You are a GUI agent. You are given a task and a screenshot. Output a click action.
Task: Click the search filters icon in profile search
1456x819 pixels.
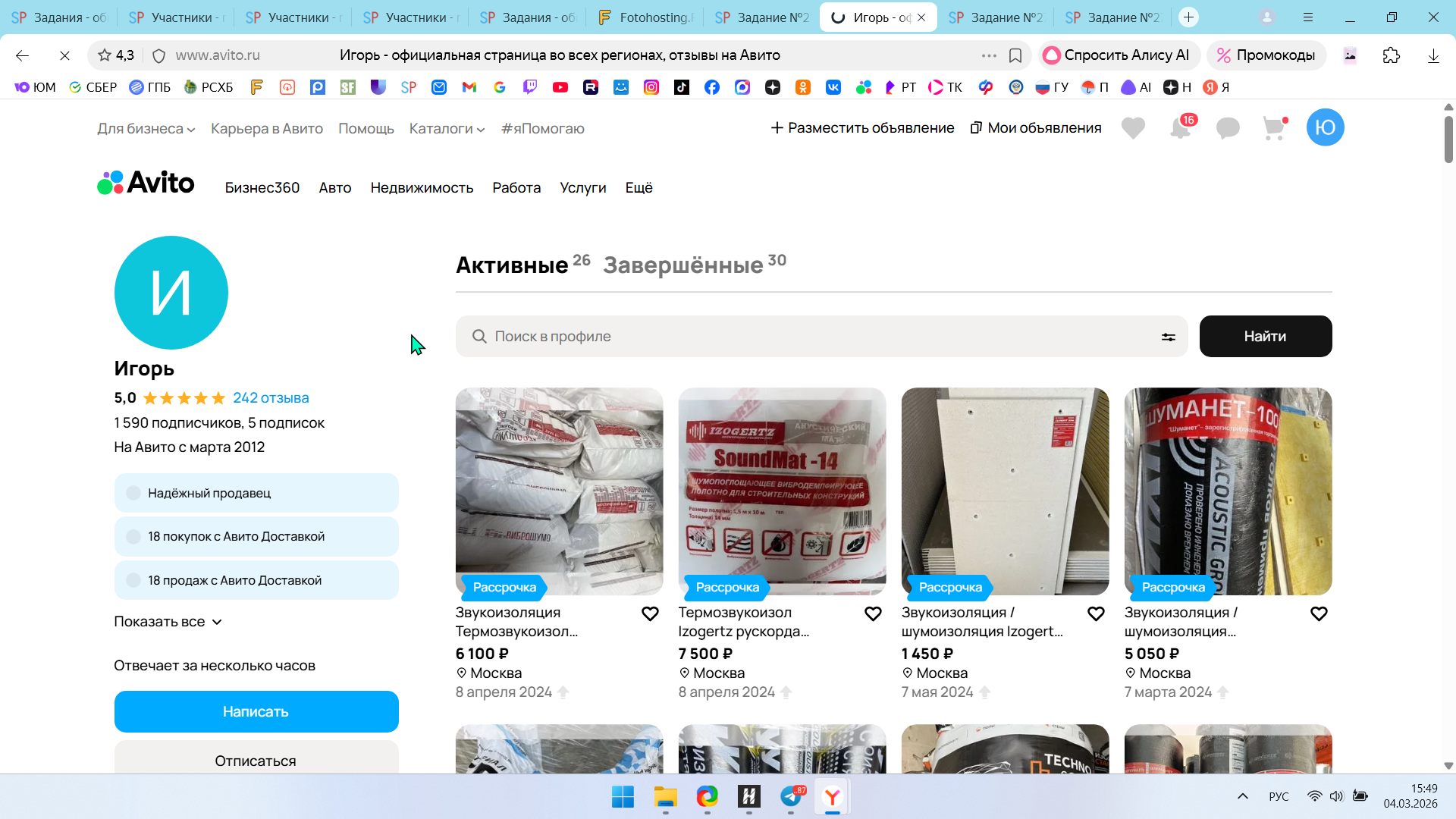1169,337
